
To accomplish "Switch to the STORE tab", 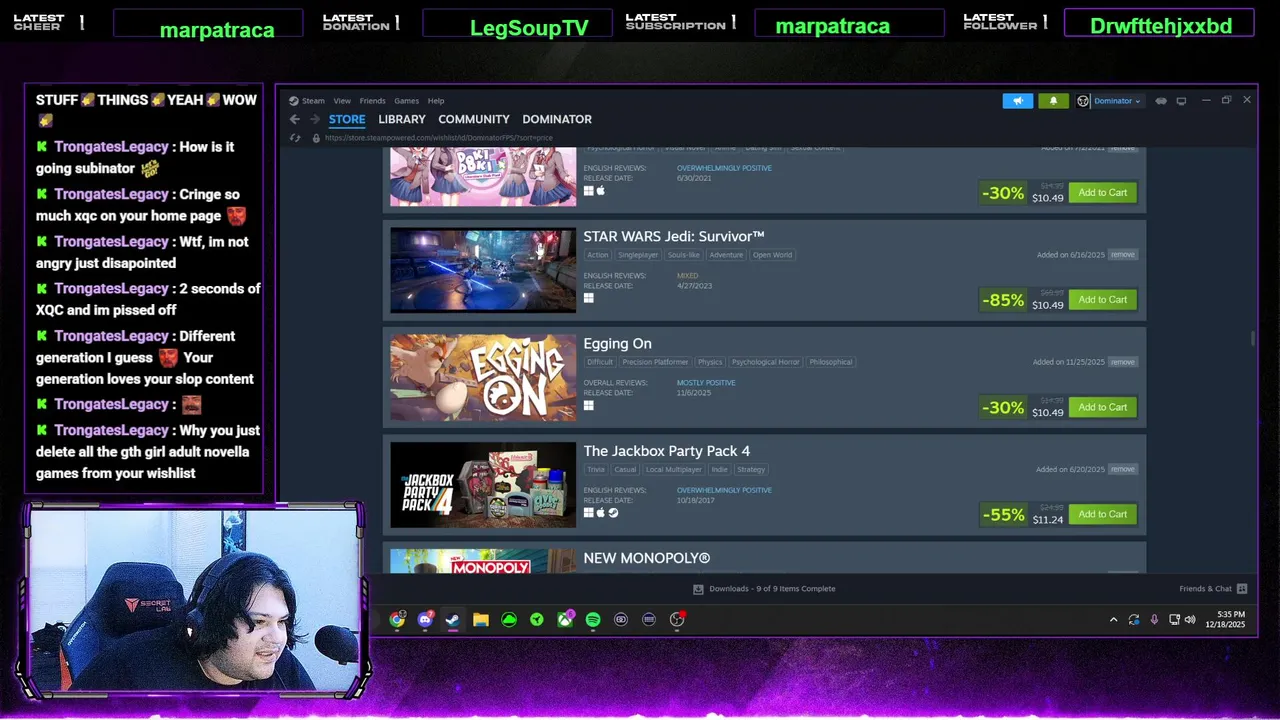I will point(347,119).
